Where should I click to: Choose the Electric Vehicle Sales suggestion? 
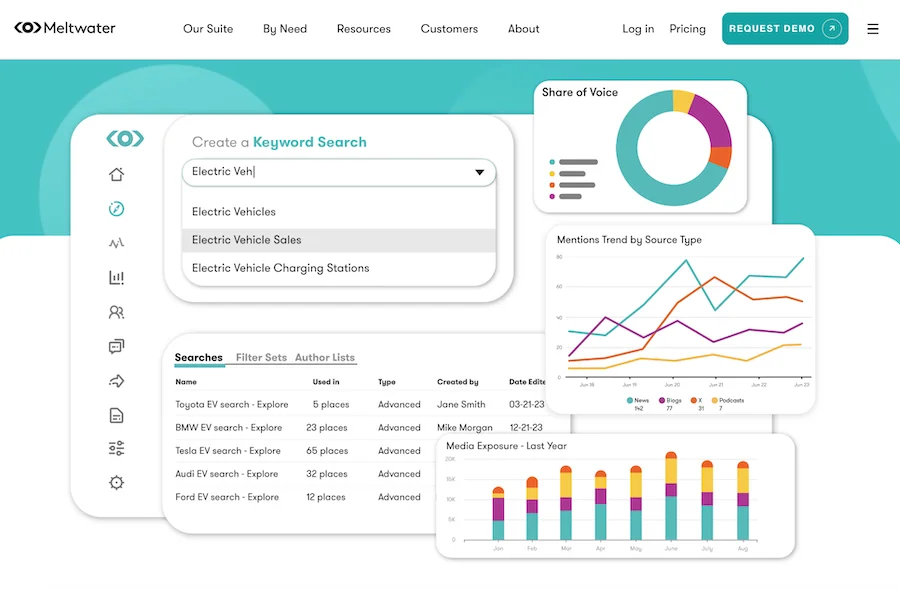pyautogui.click(x=246, y=240)
